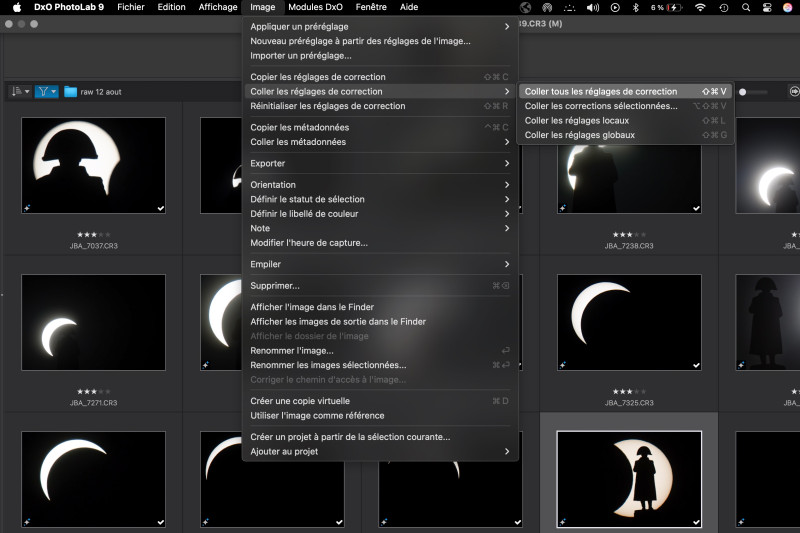
Task: Close the open Image menu
Action: pyautogui.click(x=263, y=7)
